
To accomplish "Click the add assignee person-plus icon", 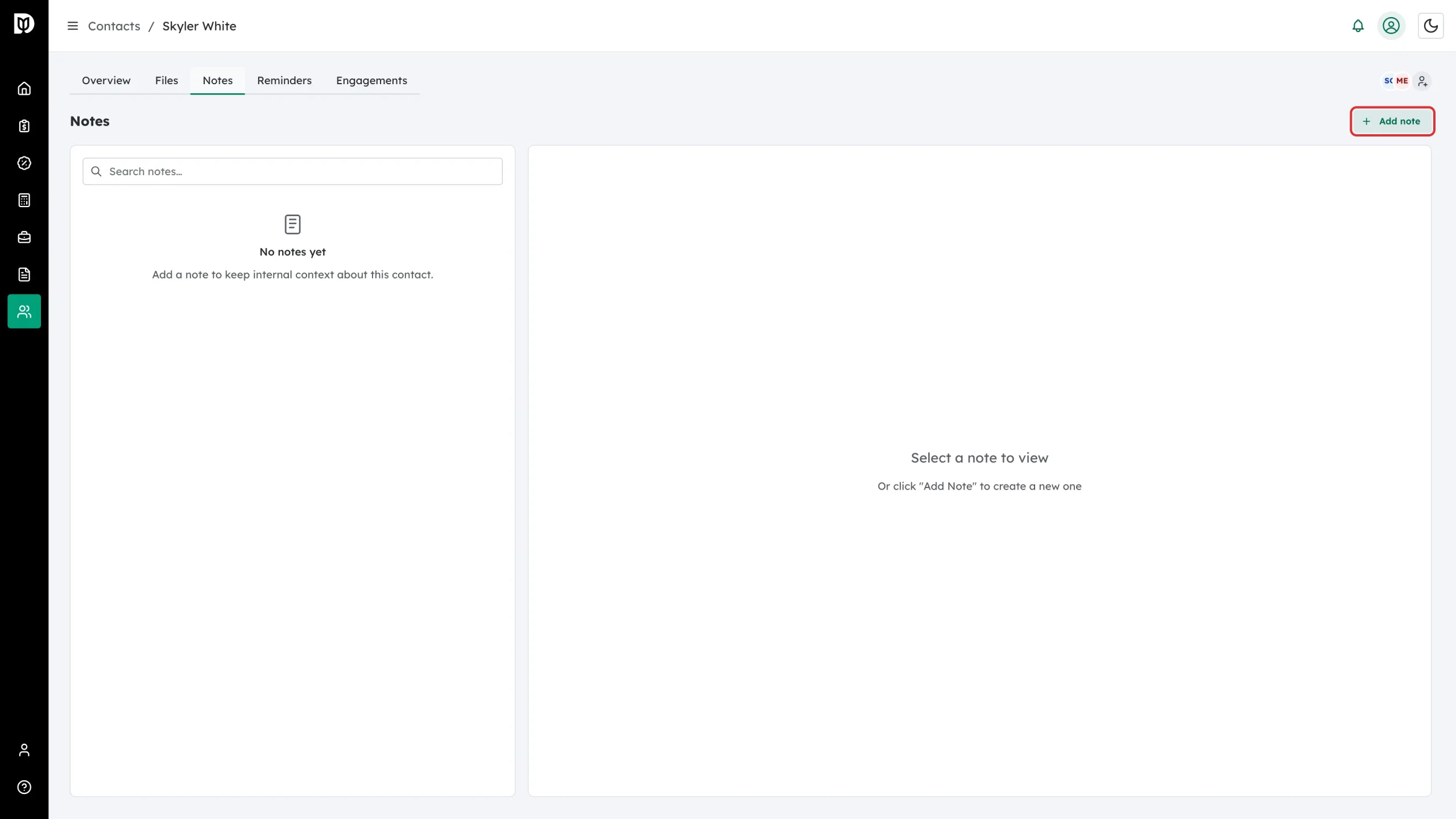I will 1422,81.
